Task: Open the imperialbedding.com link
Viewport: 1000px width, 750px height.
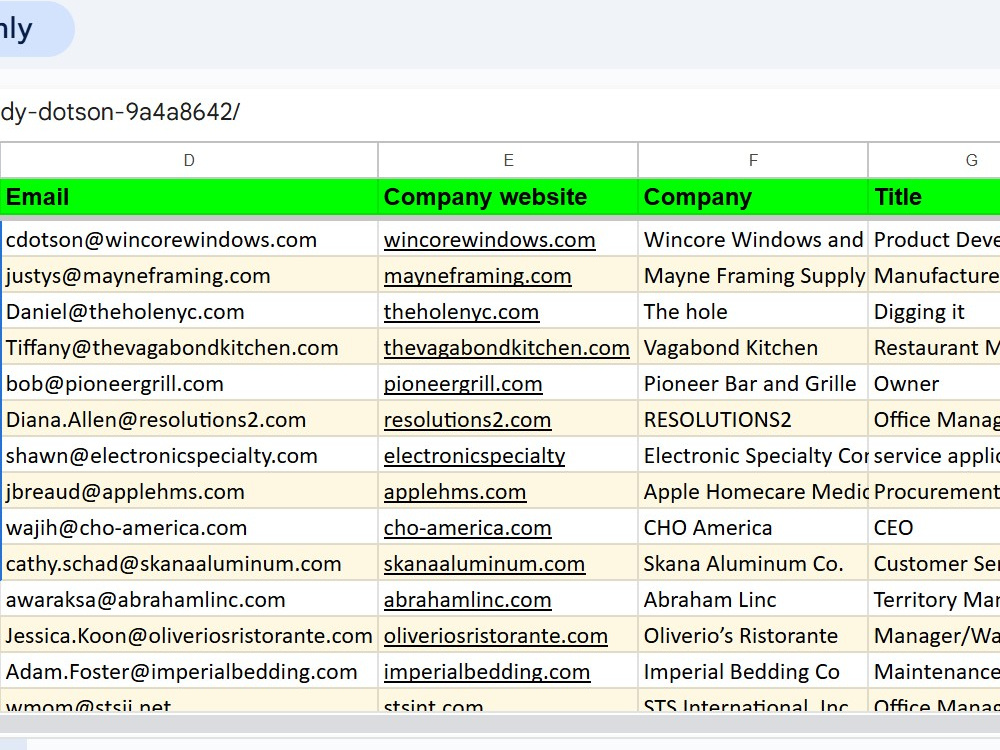Action: point(487,672)
